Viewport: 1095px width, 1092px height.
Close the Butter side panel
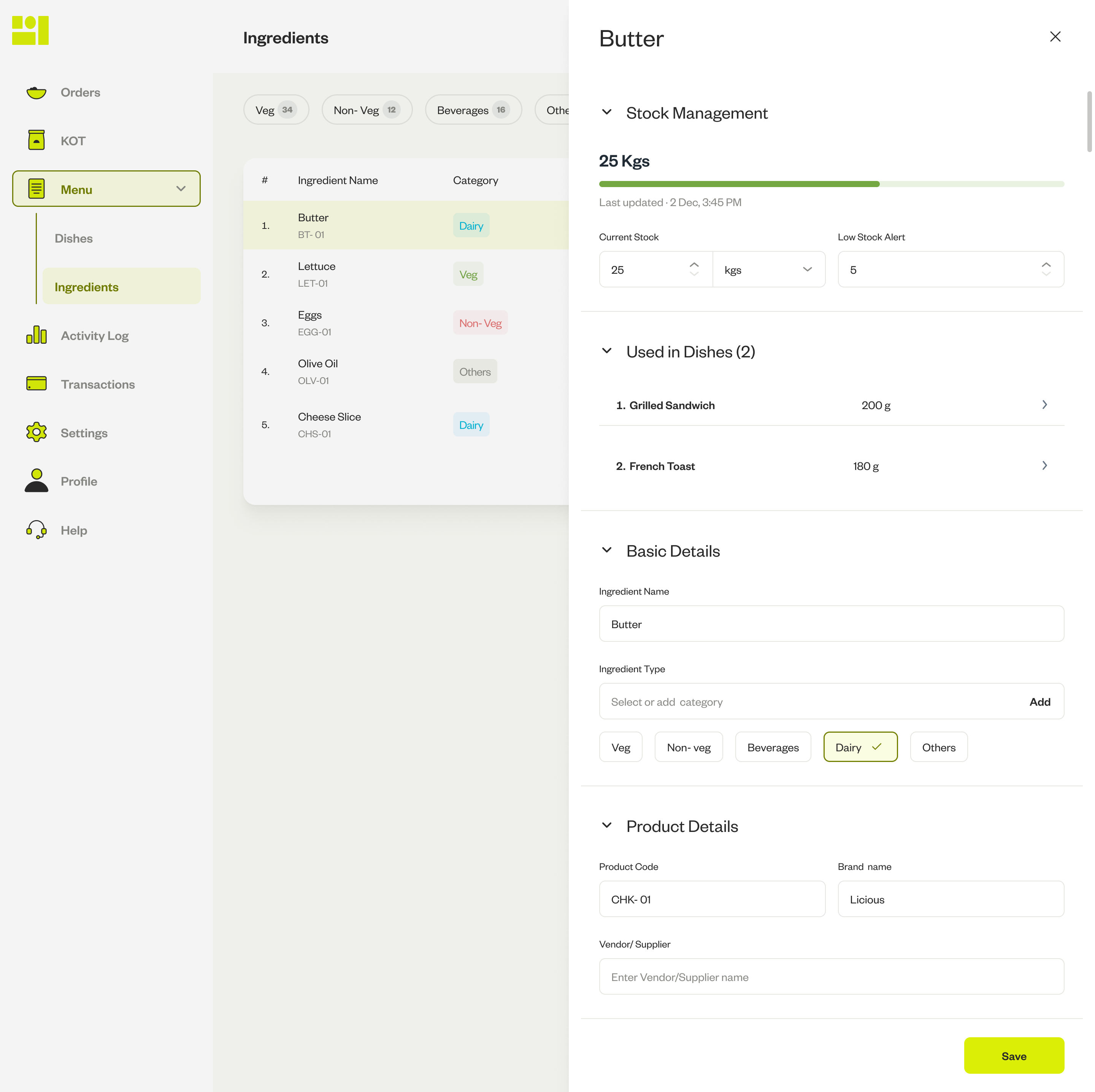coord(1055,37)
